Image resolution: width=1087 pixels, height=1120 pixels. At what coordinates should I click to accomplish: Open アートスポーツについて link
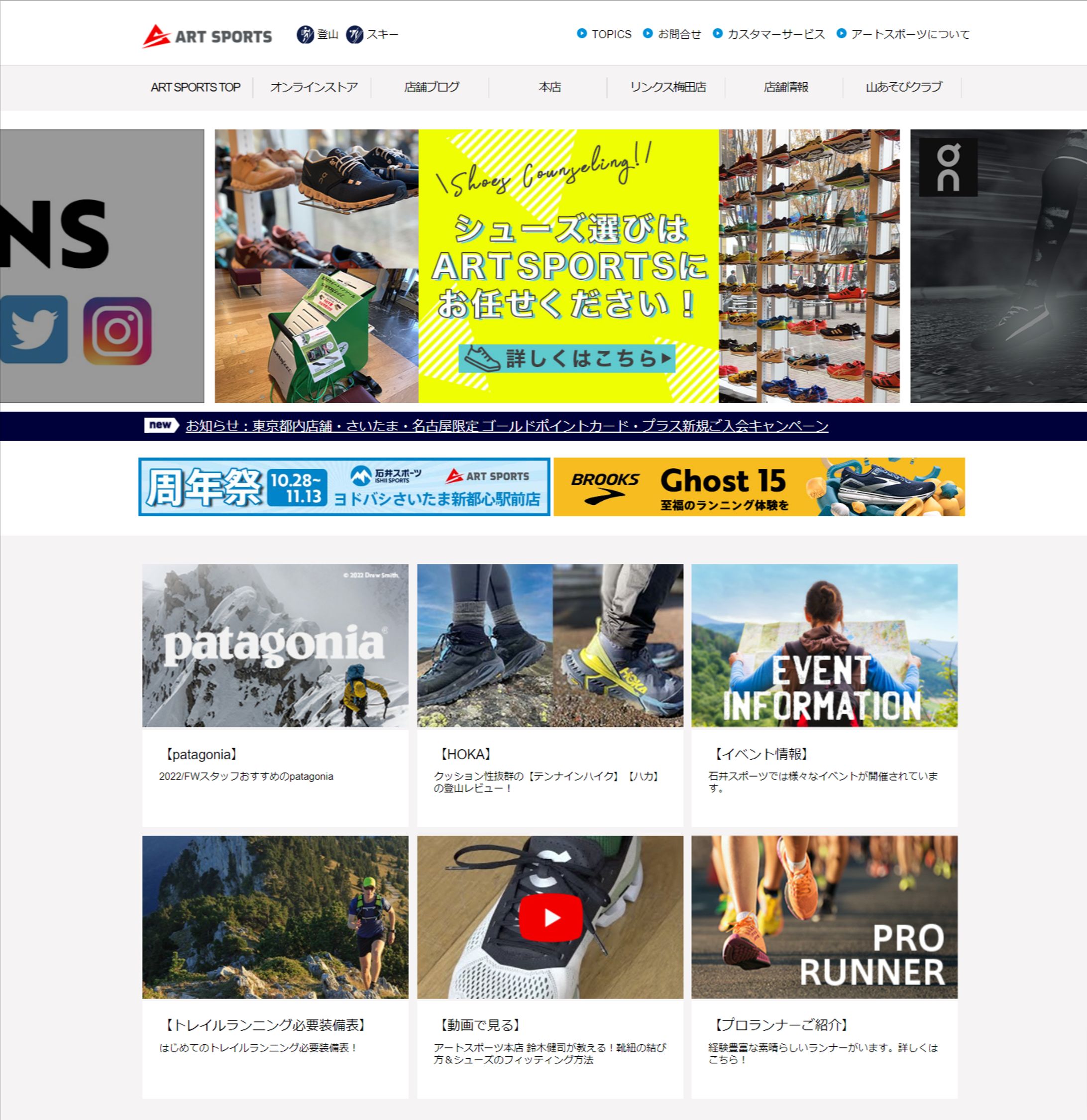[910, 34]
